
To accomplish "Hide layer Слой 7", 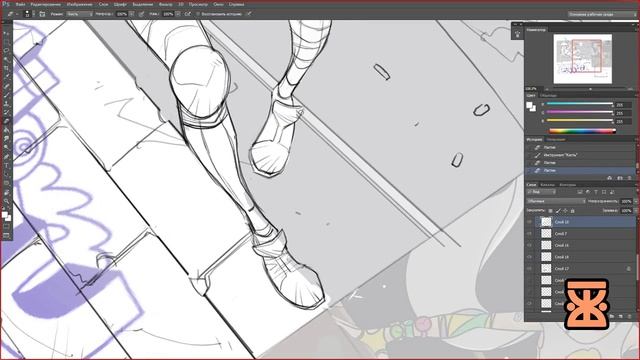I will (x=529, y=233).
